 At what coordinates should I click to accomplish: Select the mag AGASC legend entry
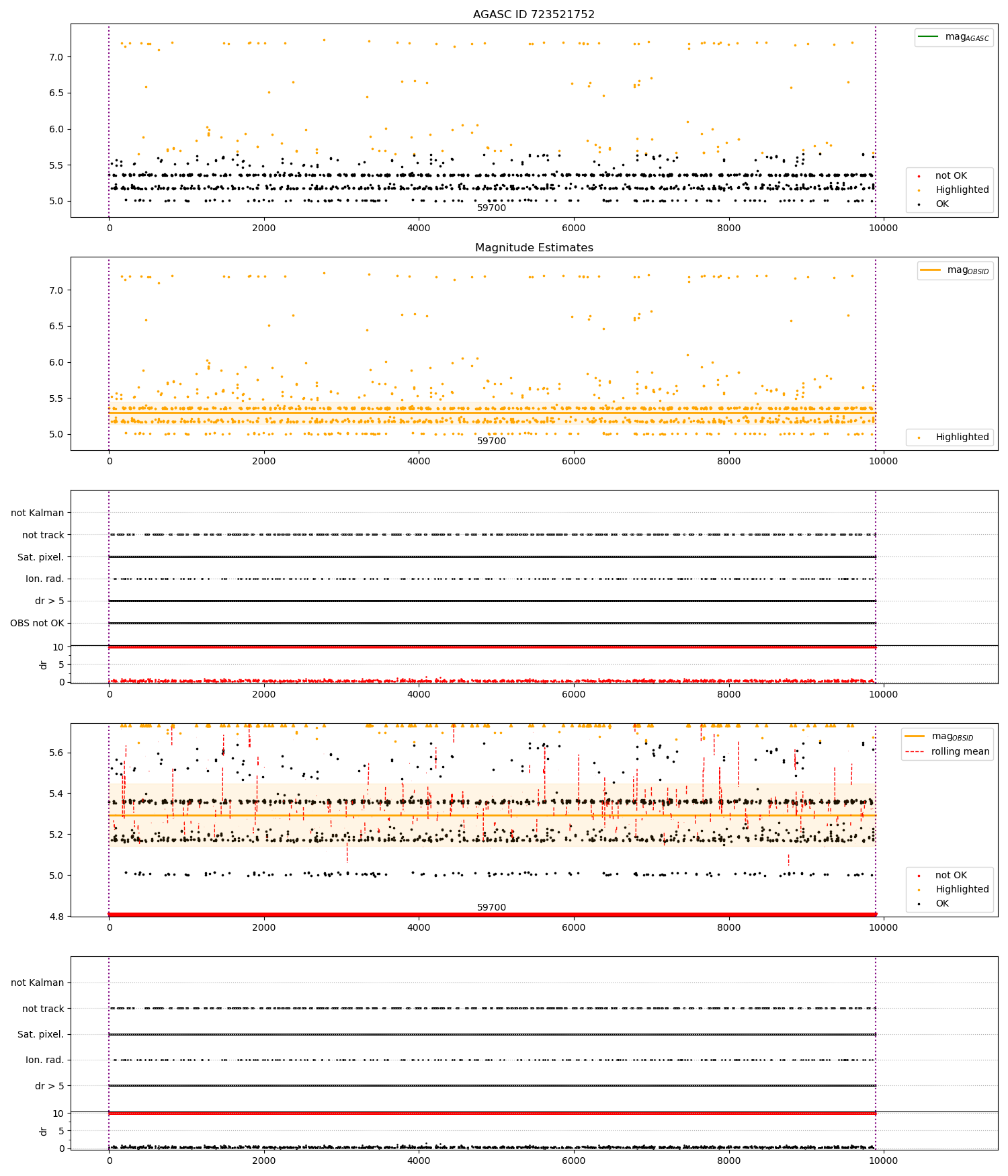954,37
